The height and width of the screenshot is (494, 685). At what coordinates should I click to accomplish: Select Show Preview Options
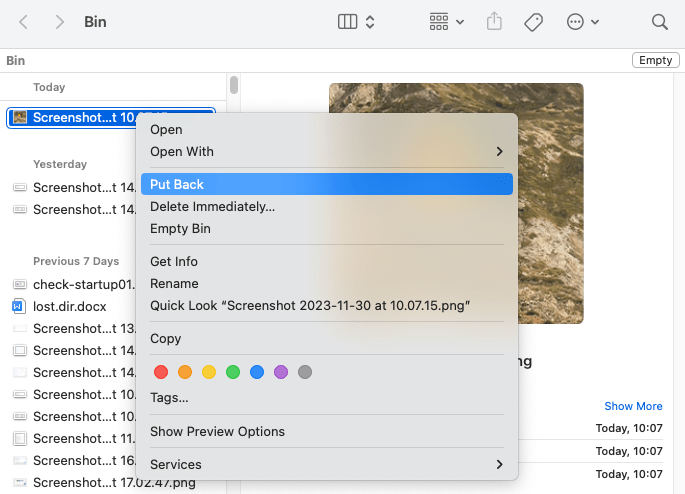[217, 432]
